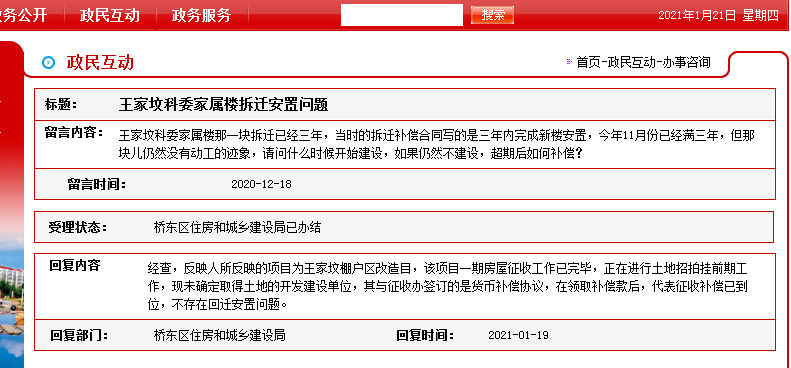
Task: Click the search input field in header
Action: point(402,15)
